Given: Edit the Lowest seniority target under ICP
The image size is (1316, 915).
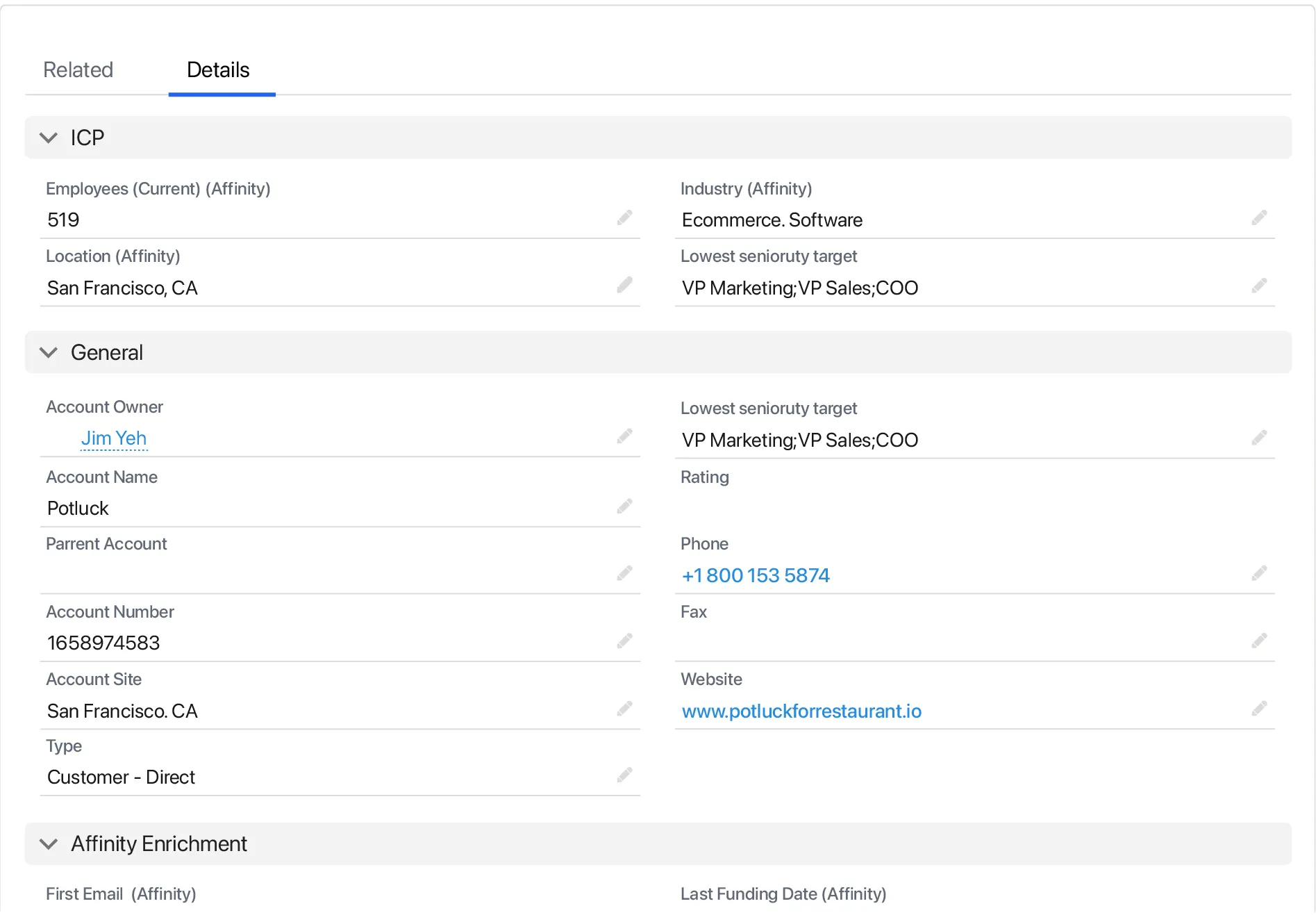Looking at the screenshot, I should point(1259,286).
